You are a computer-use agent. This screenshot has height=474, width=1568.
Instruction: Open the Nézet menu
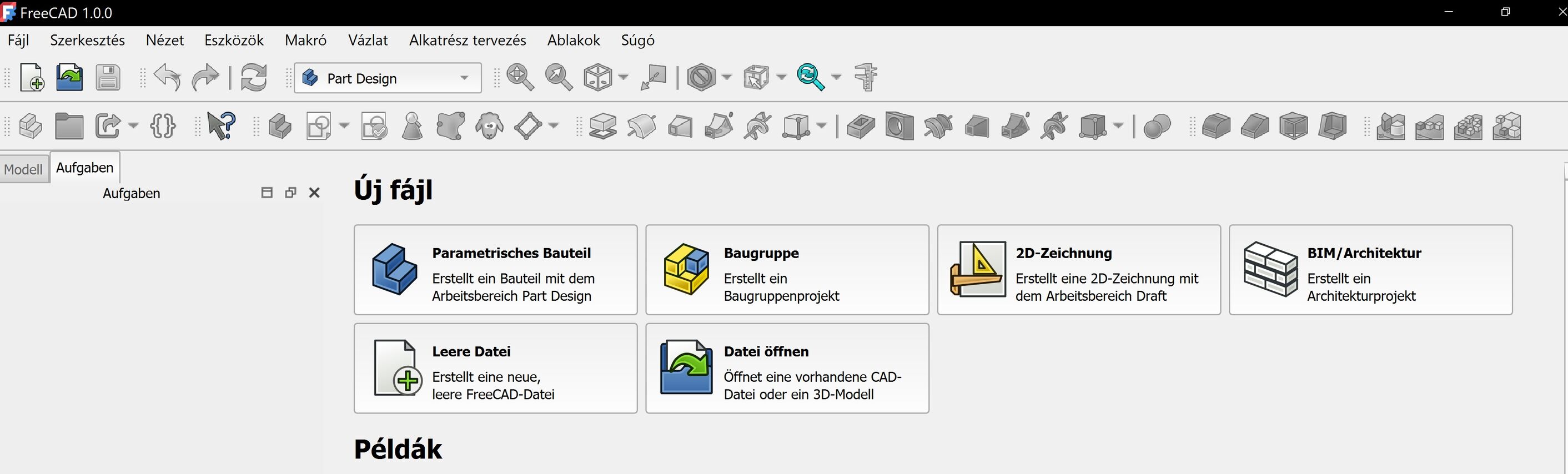pos(165,40)
